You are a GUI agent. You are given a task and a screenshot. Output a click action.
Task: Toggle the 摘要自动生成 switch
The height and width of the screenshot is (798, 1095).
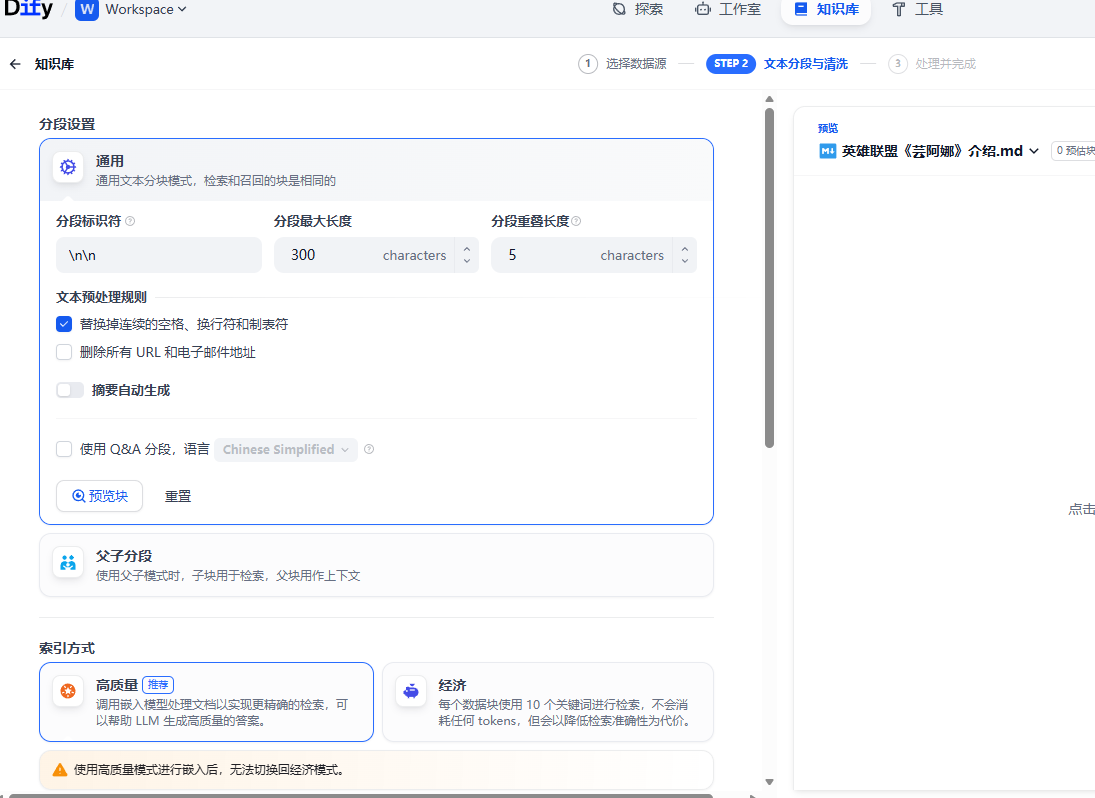[70, 390]
